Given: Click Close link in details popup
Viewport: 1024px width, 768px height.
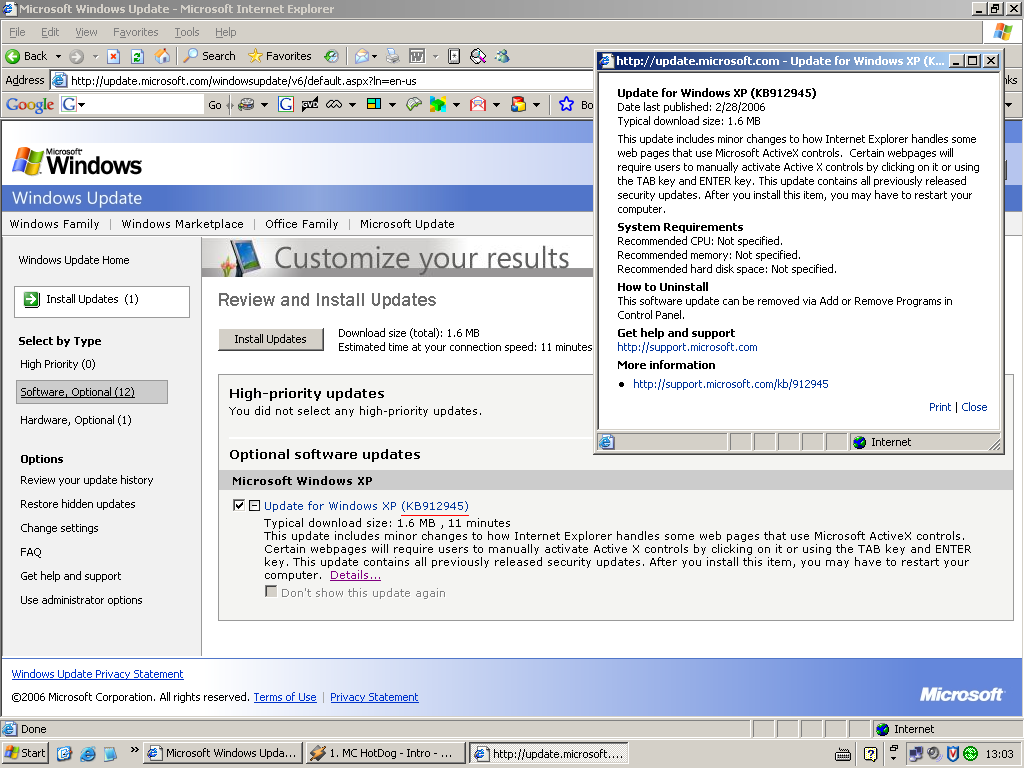Looking at the screenshot, I should pos(974,407).
